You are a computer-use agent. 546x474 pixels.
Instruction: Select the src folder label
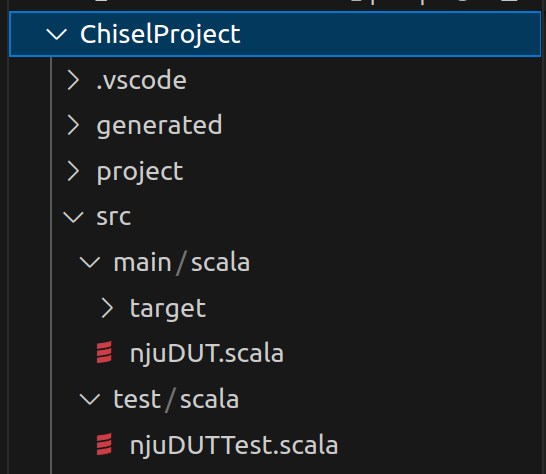[x=114, y=217]
